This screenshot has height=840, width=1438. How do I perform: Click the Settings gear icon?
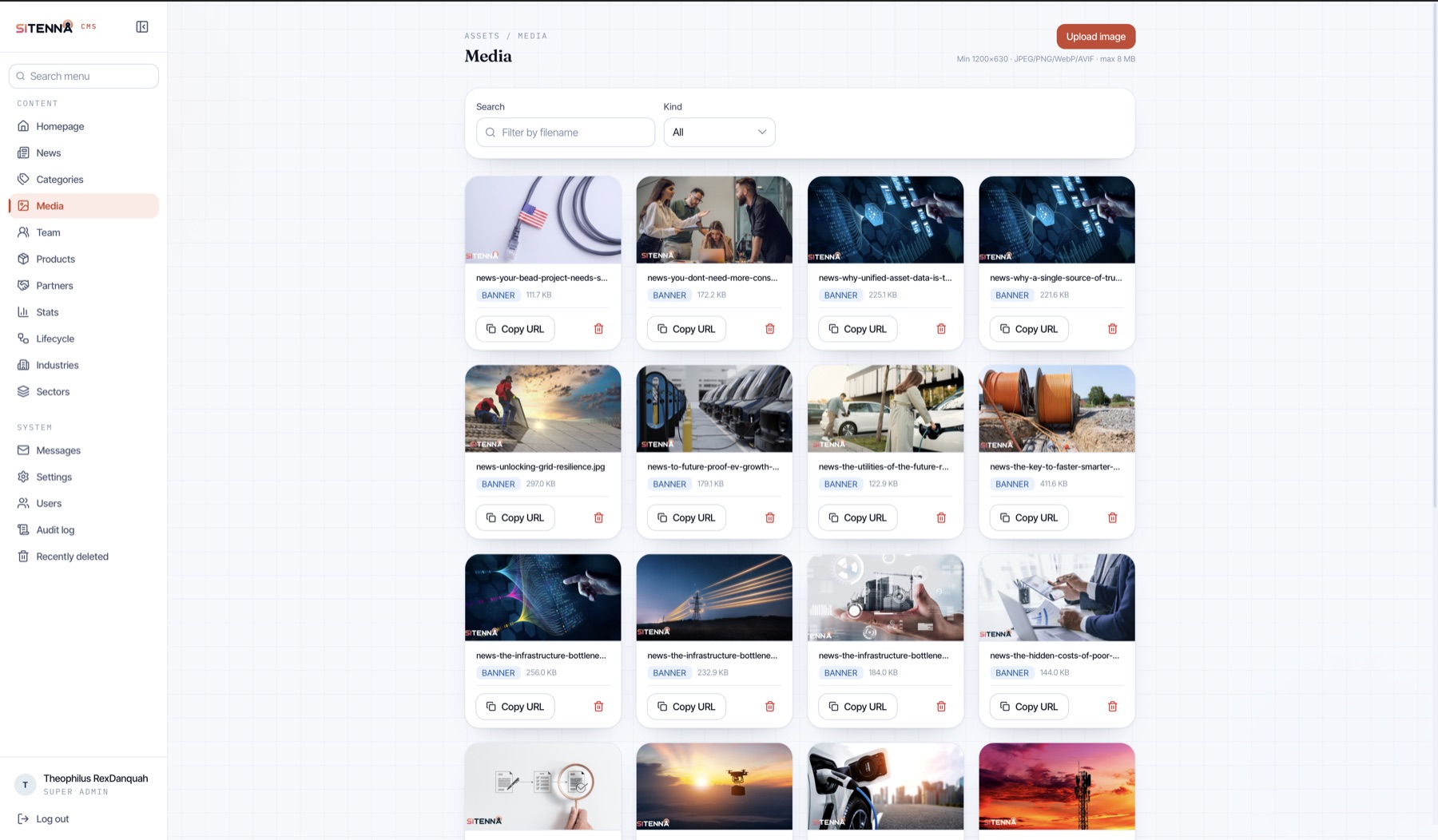point(23,477)
